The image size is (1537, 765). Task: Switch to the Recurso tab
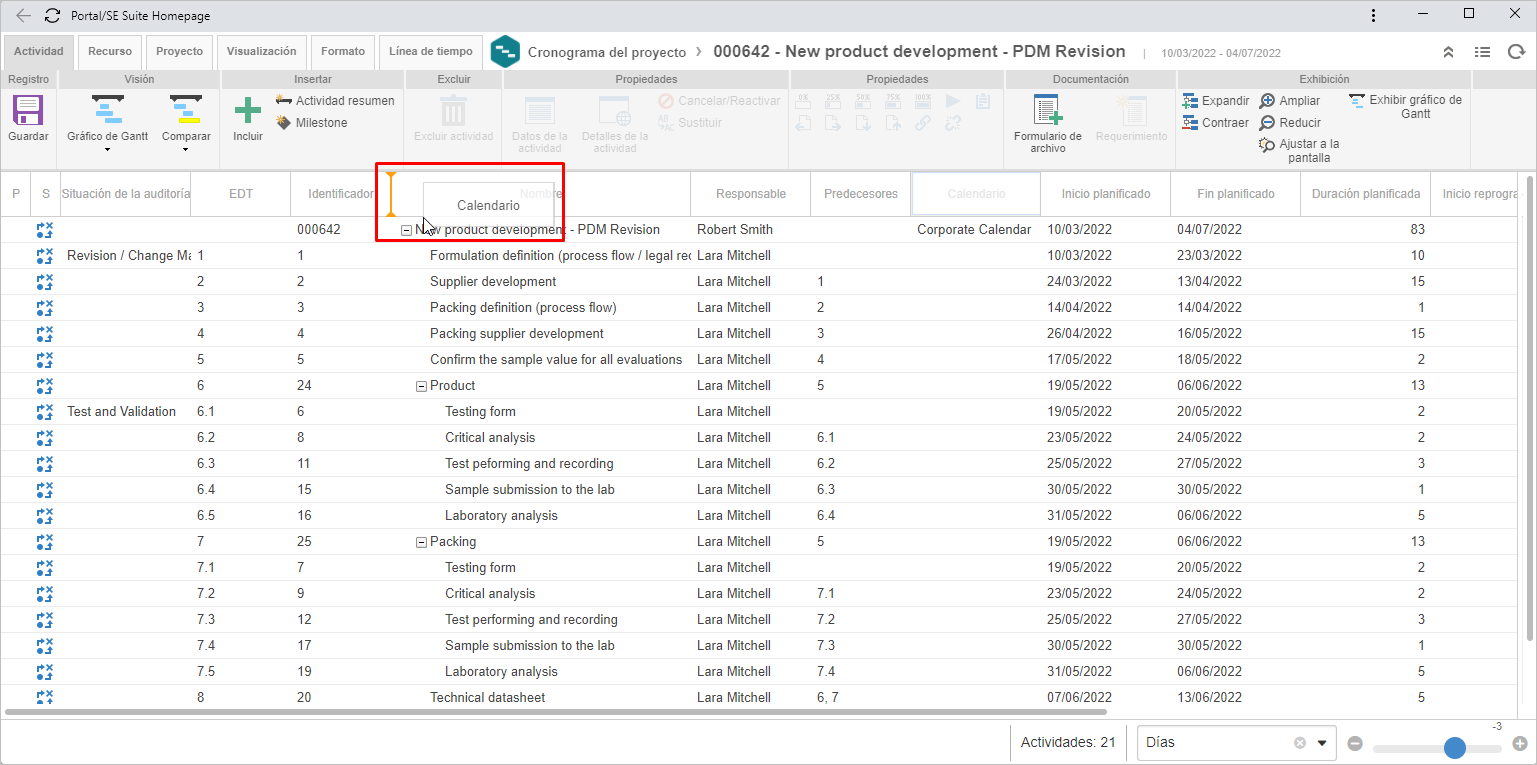tap(110, 51)
